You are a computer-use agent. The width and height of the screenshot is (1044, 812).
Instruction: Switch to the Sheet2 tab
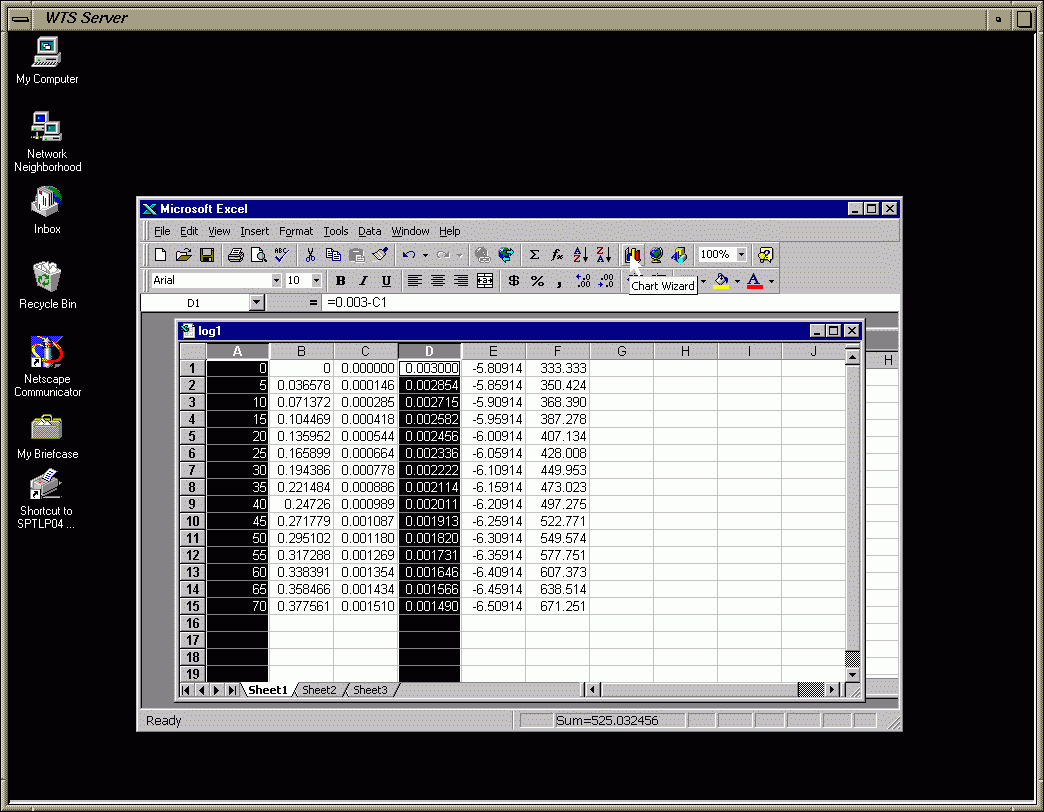pos(319,690)
